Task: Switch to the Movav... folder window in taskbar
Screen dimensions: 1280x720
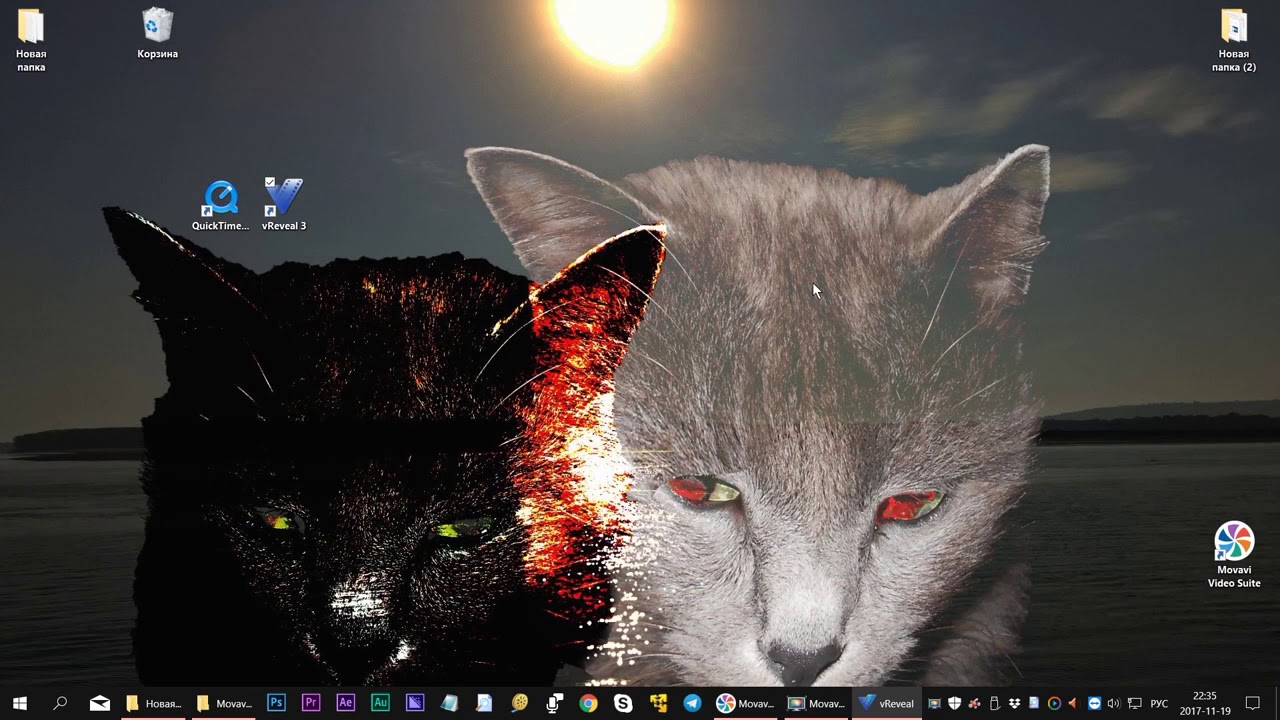Action: (x=224, y=703)
